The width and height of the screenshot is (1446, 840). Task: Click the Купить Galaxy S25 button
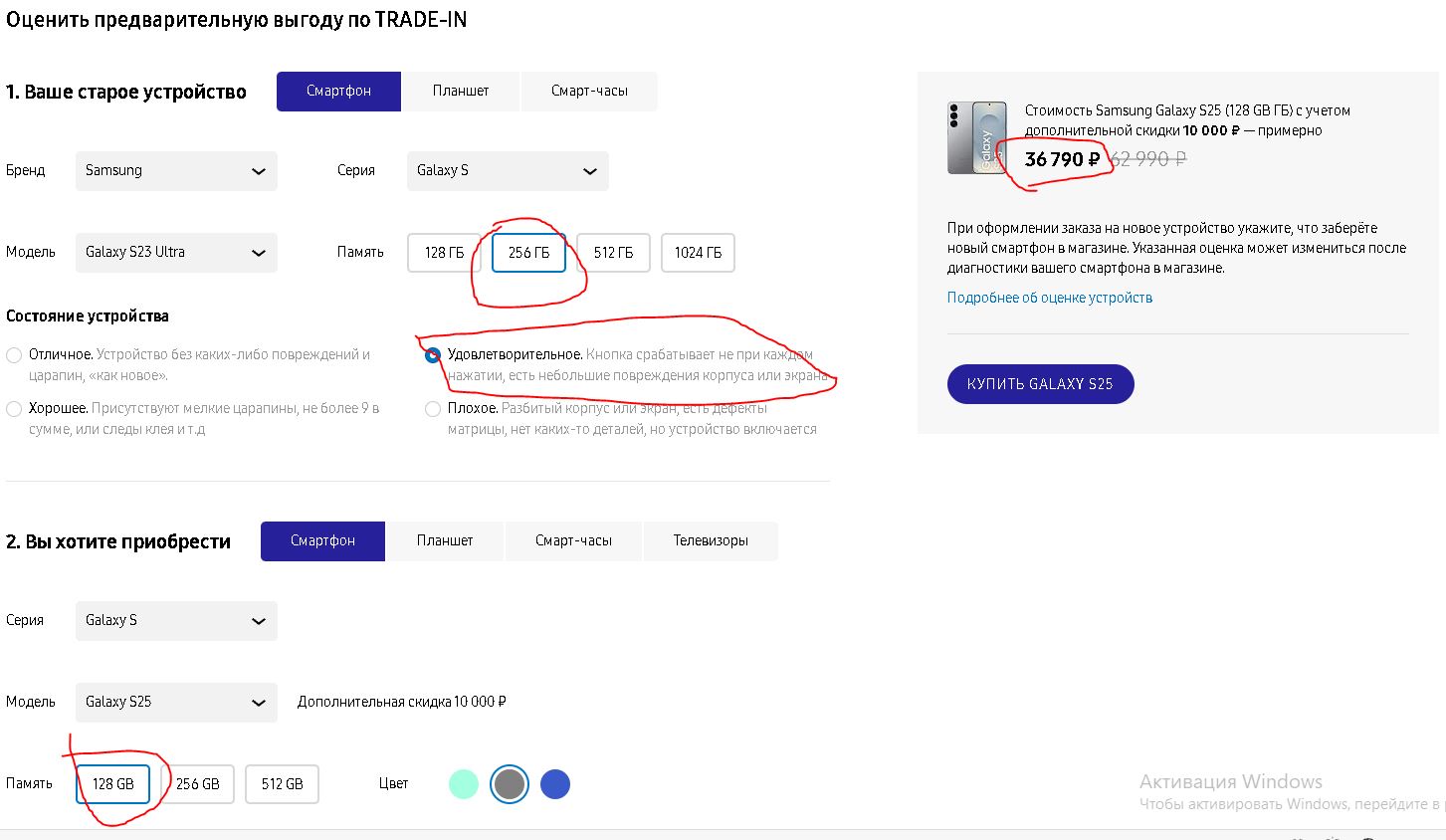pos(1040,384)
